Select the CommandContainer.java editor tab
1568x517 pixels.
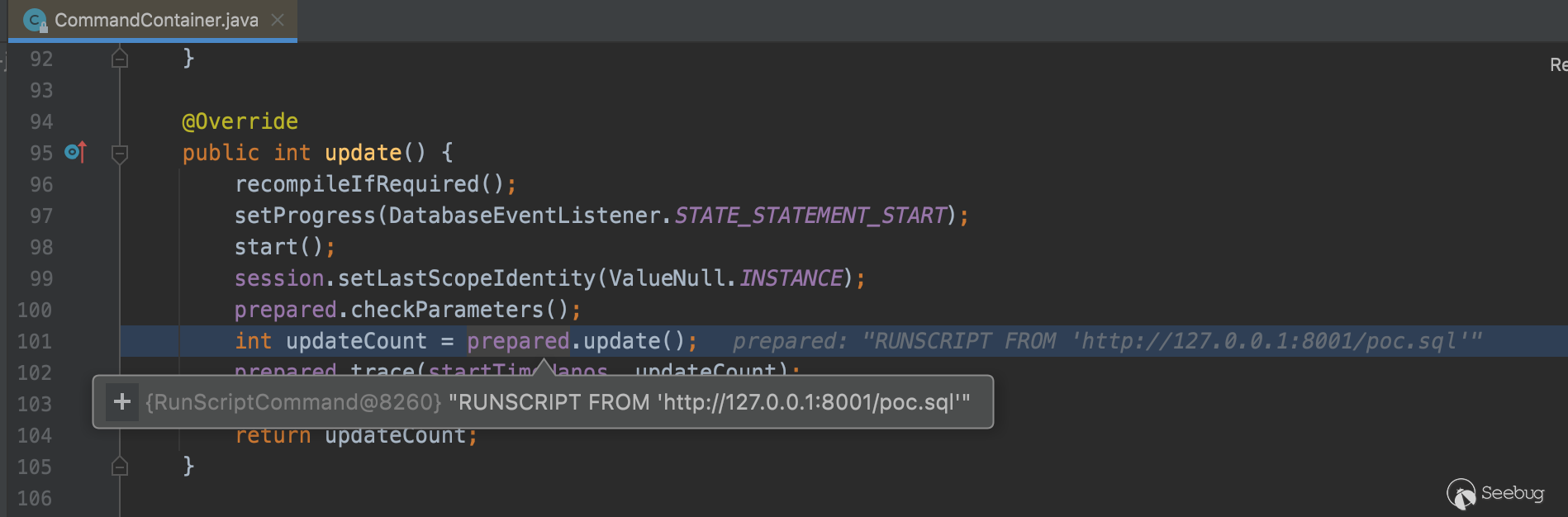tap(156, 20)
